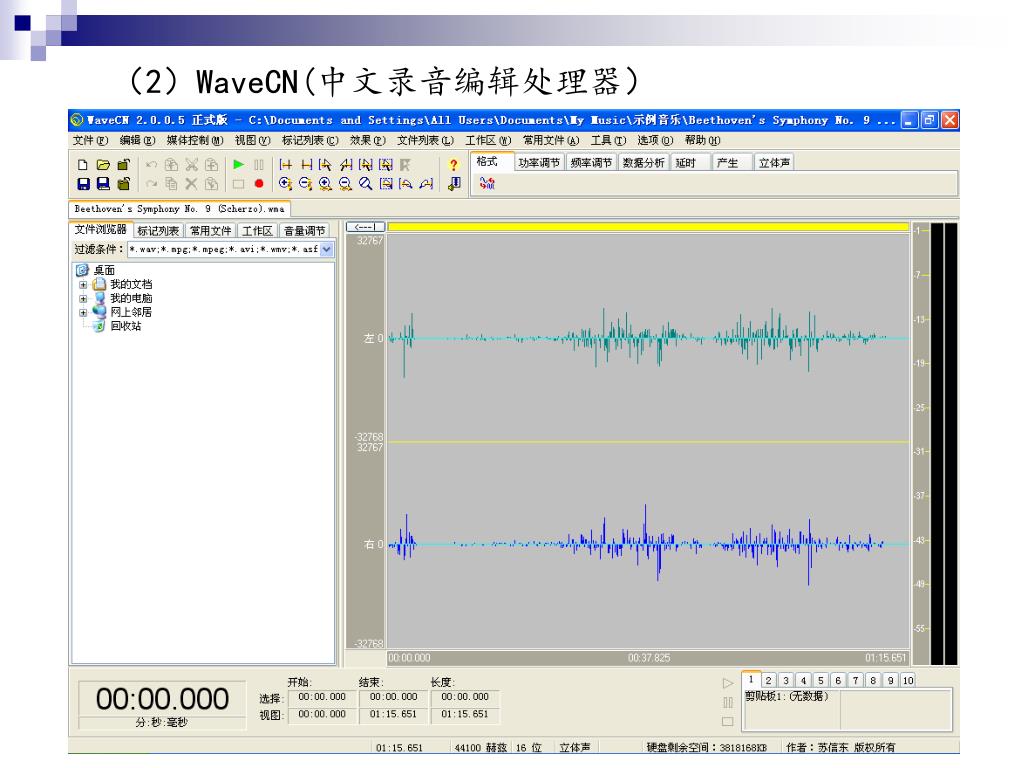The image size is (1024, 768).
Task: Select the 常用文件 side panel tab
Action: click(210, 231)
